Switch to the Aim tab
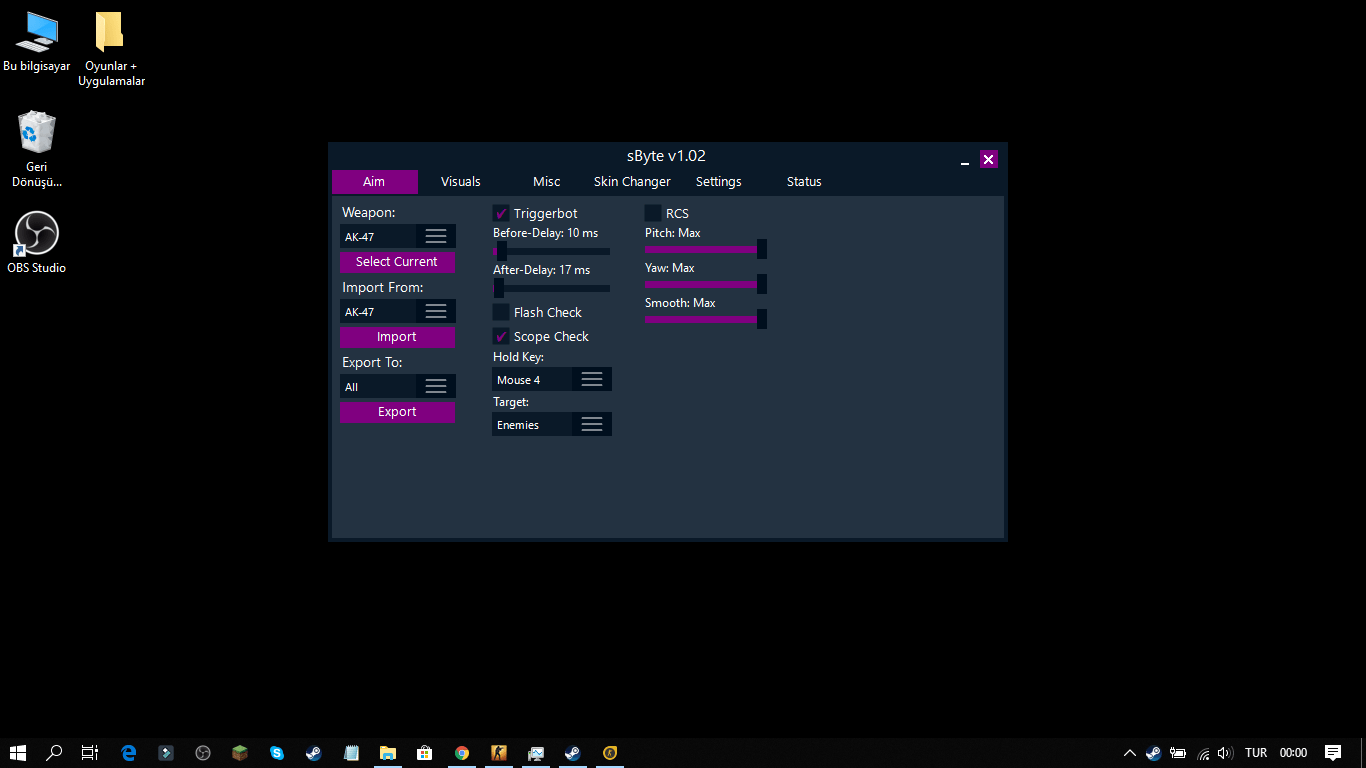 point(374,181)
